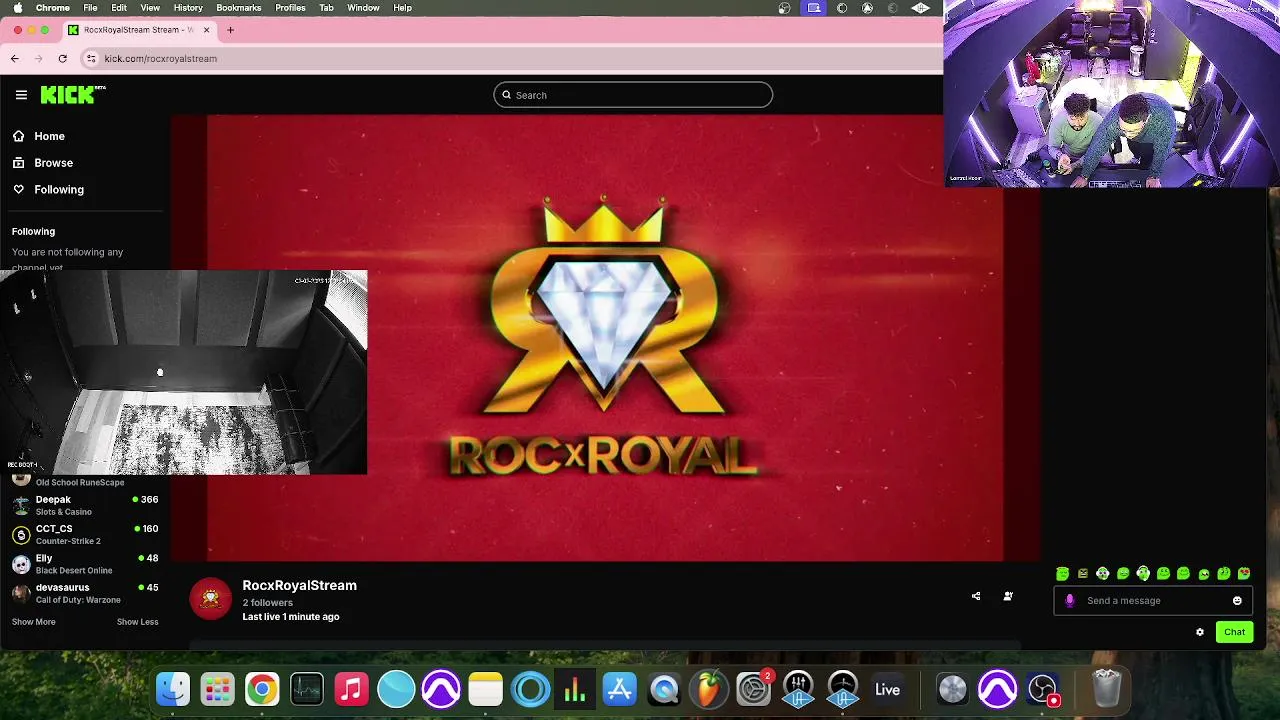
Task: Click screen sharing icon in menu bar
Action: click(814, 8)
